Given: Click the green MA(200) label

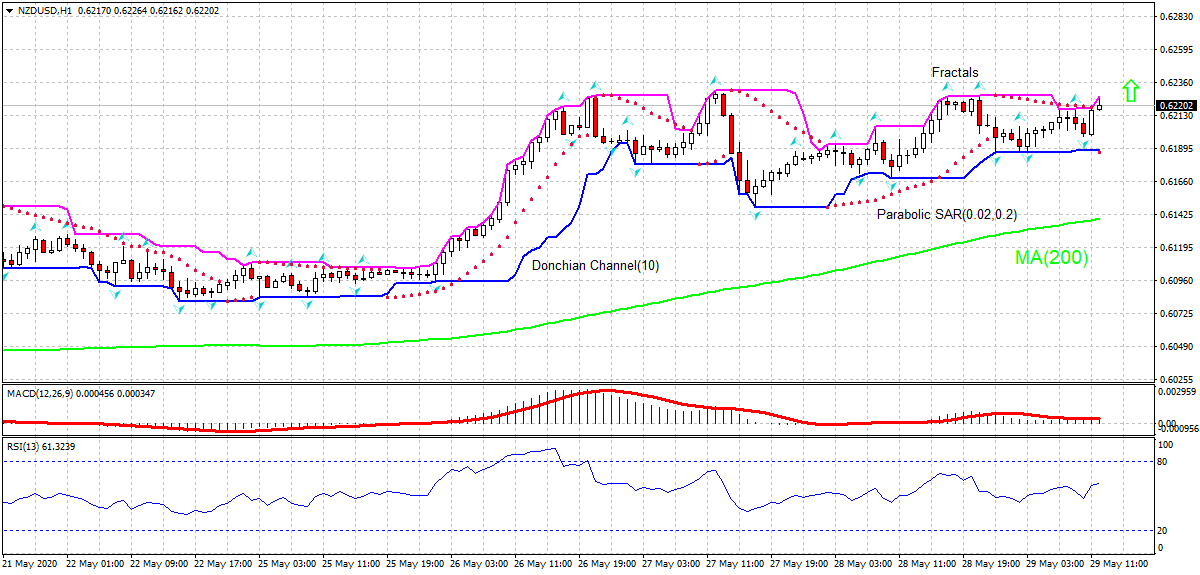Looking at the screenshot, I should (x=1051, y=258).
